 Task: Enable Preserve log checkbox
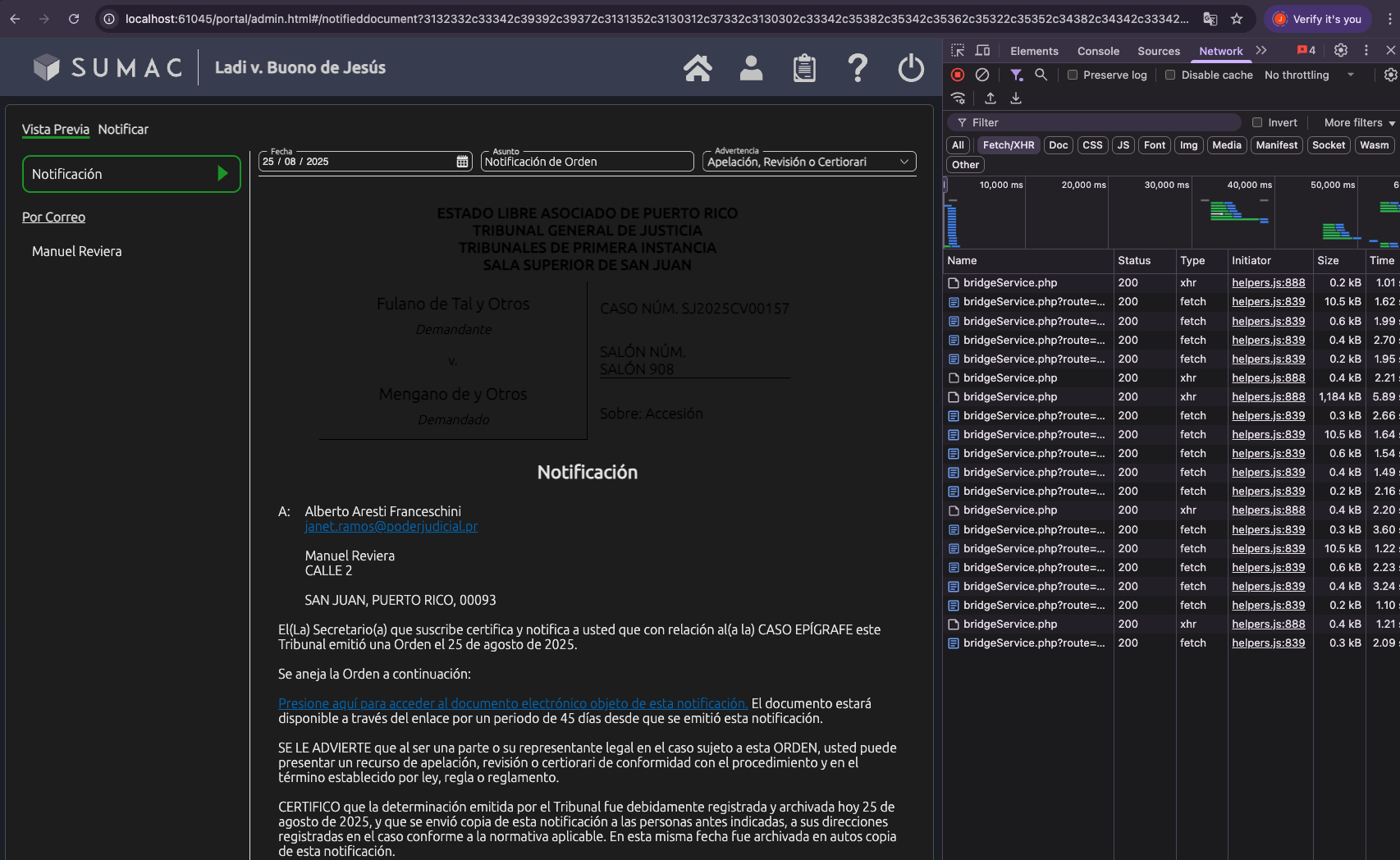point(1073,75)
